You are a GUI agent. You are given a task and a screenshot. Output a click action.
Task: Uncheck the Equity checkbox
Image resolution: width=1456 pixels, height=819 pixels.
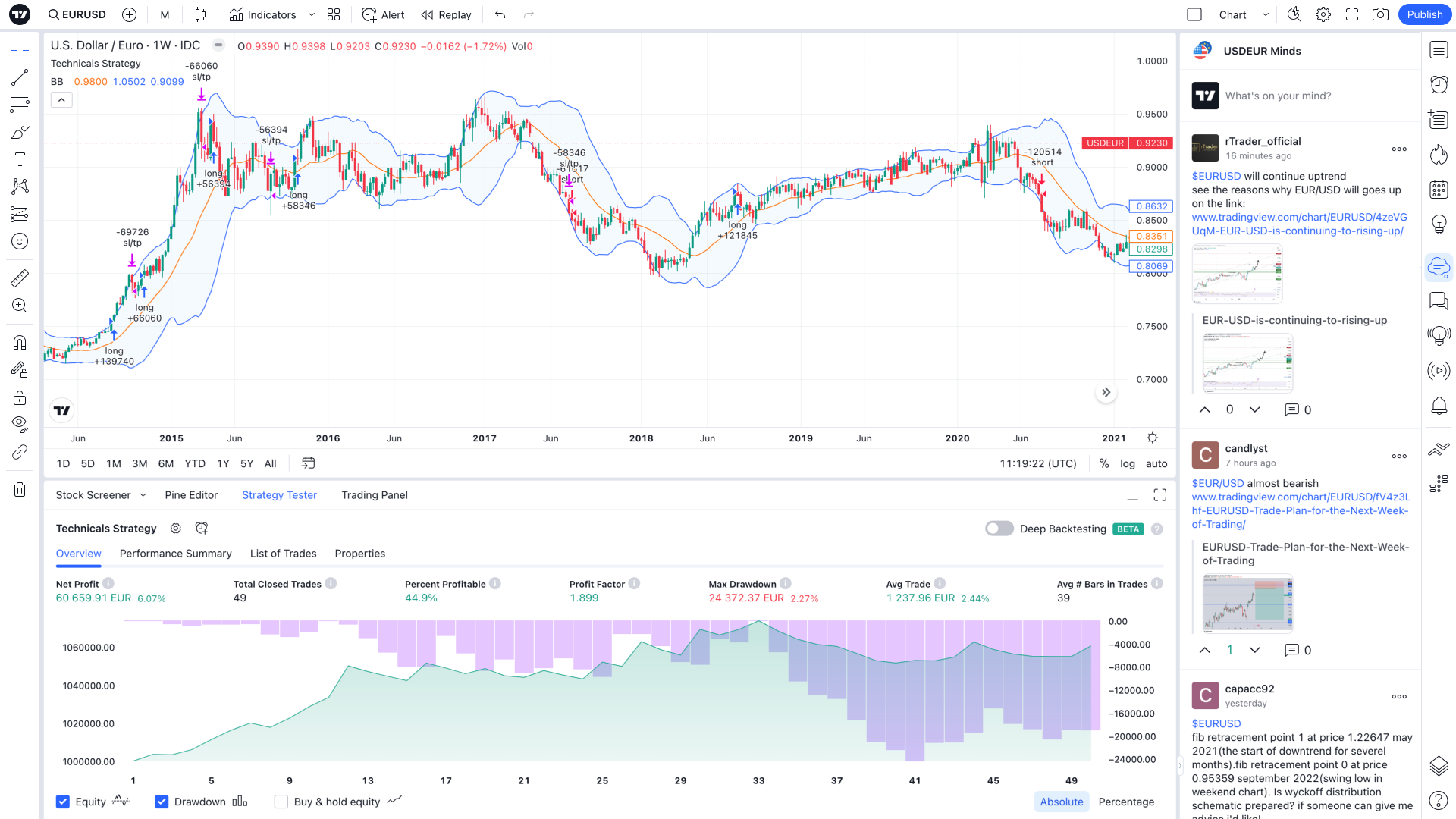coord(63,802)
